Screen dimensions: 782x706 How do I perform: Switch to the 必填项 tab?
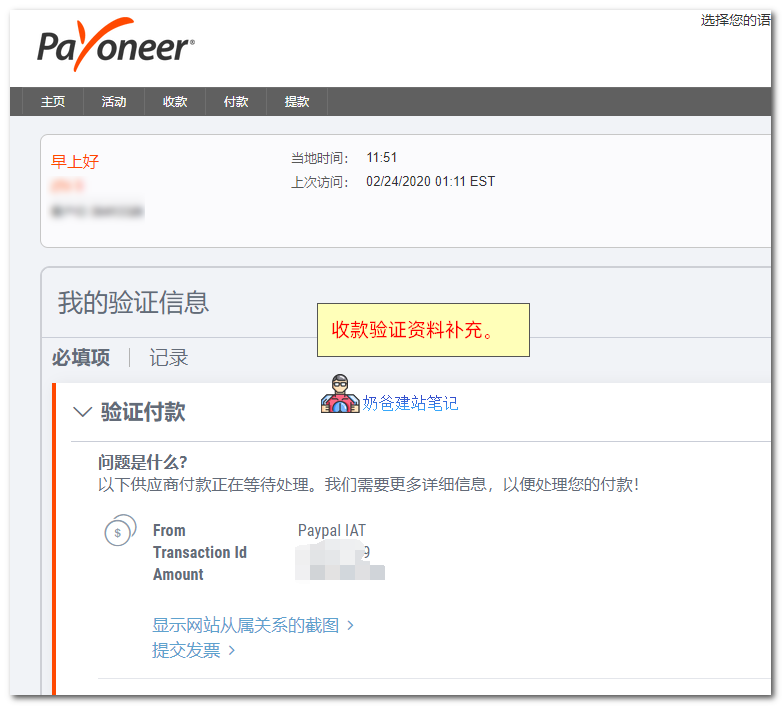pyautogui.click(x=81, y=358)
